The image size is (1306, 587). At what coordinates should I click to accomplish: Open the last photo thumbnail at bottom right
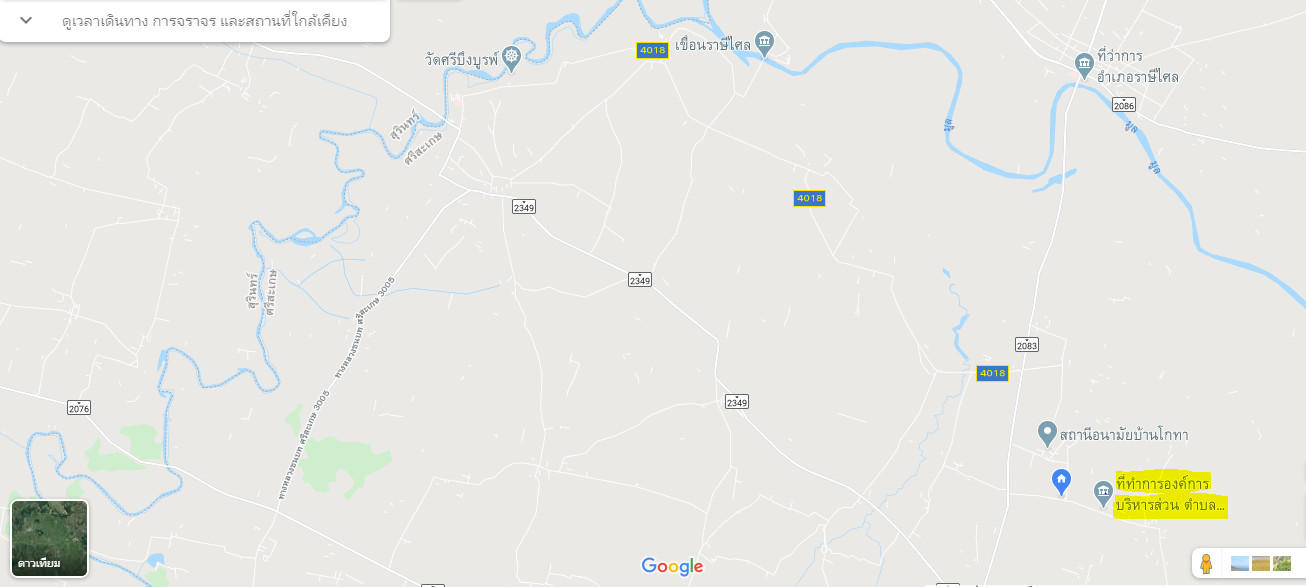1282,563
